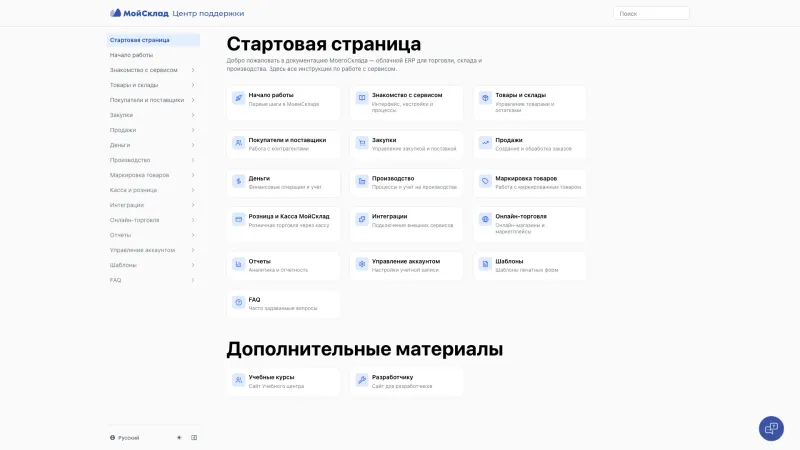Viewport: 800px width, 450px height.
Task: Open Начало работы card title
Action: point(271,95)
